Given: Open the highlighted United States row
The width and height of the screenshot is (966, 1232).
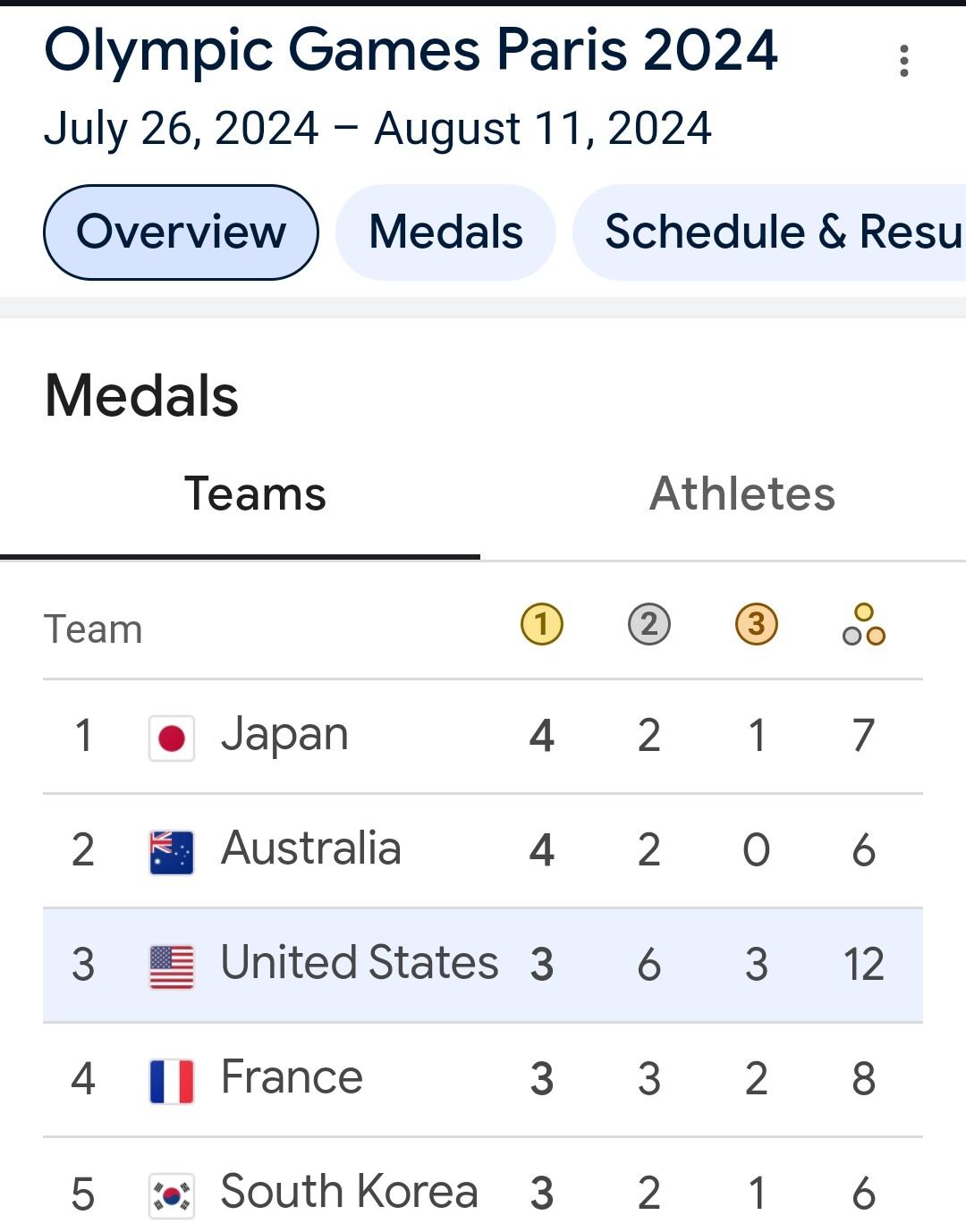Looking at the screenshot, I should click(483, 966).
